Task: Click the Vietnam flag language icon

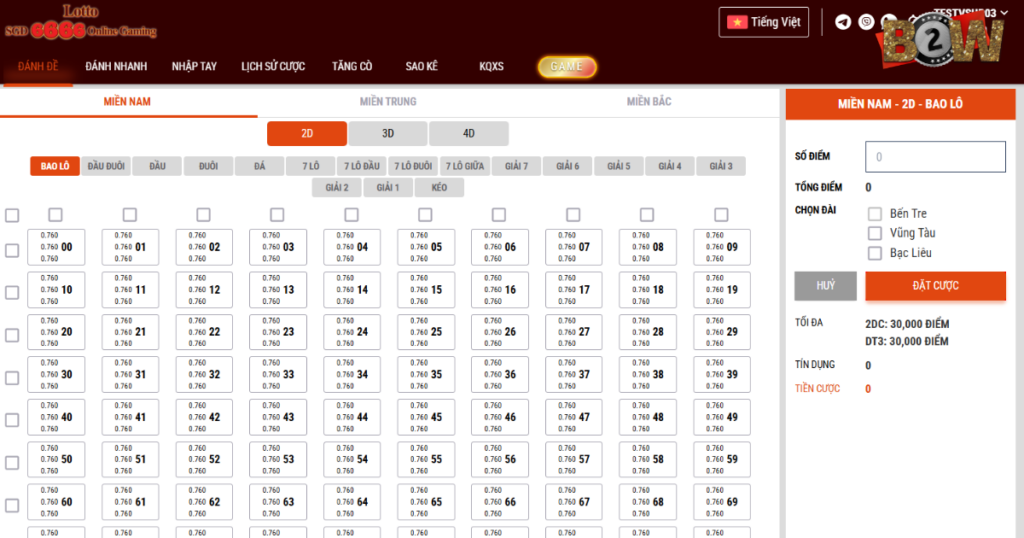Action: click(737, 22)
